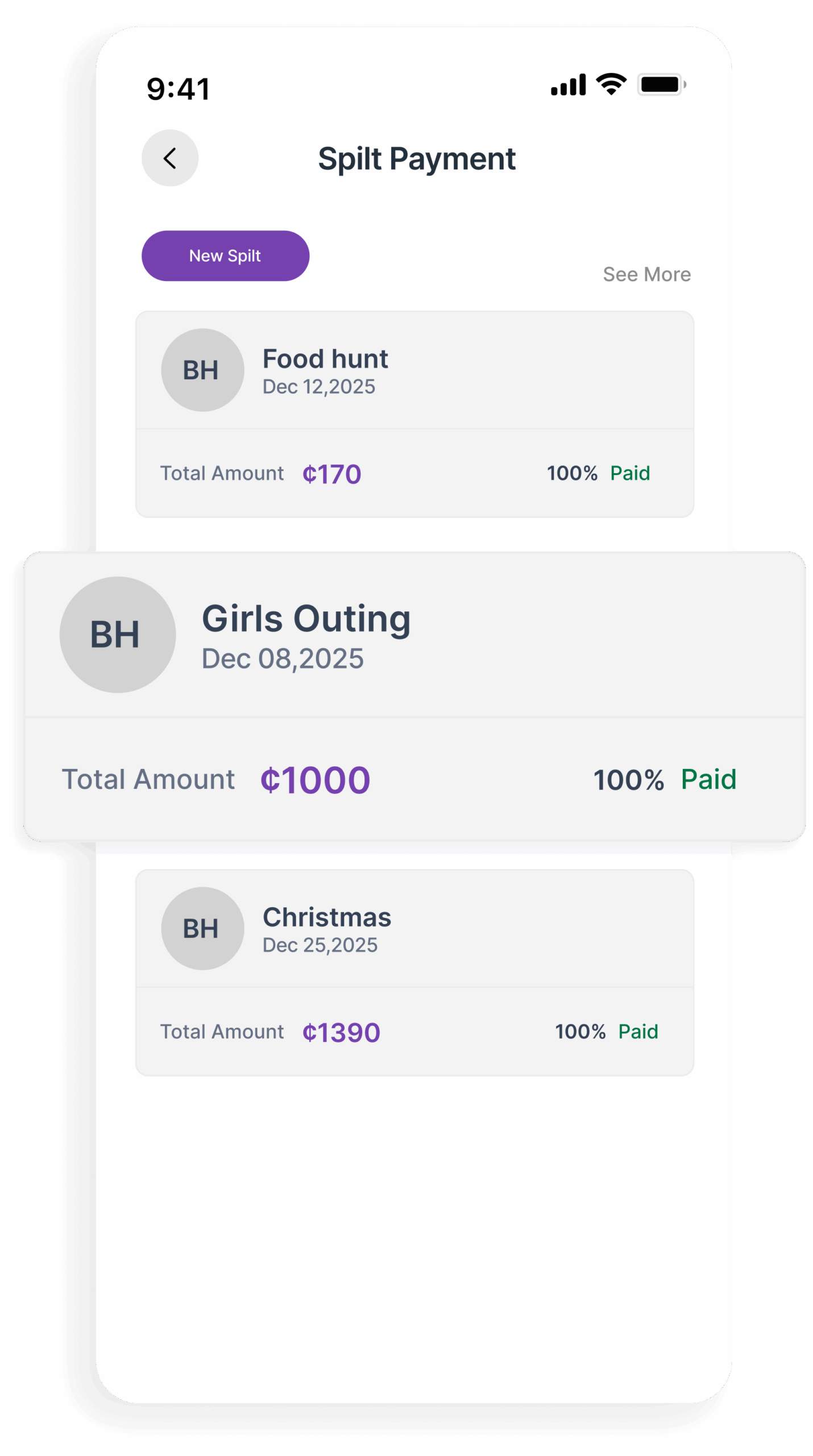The height and width of the screenshot is (1456, 813).
Task: Open the Food hunt split title
Action: click(325, 359)
